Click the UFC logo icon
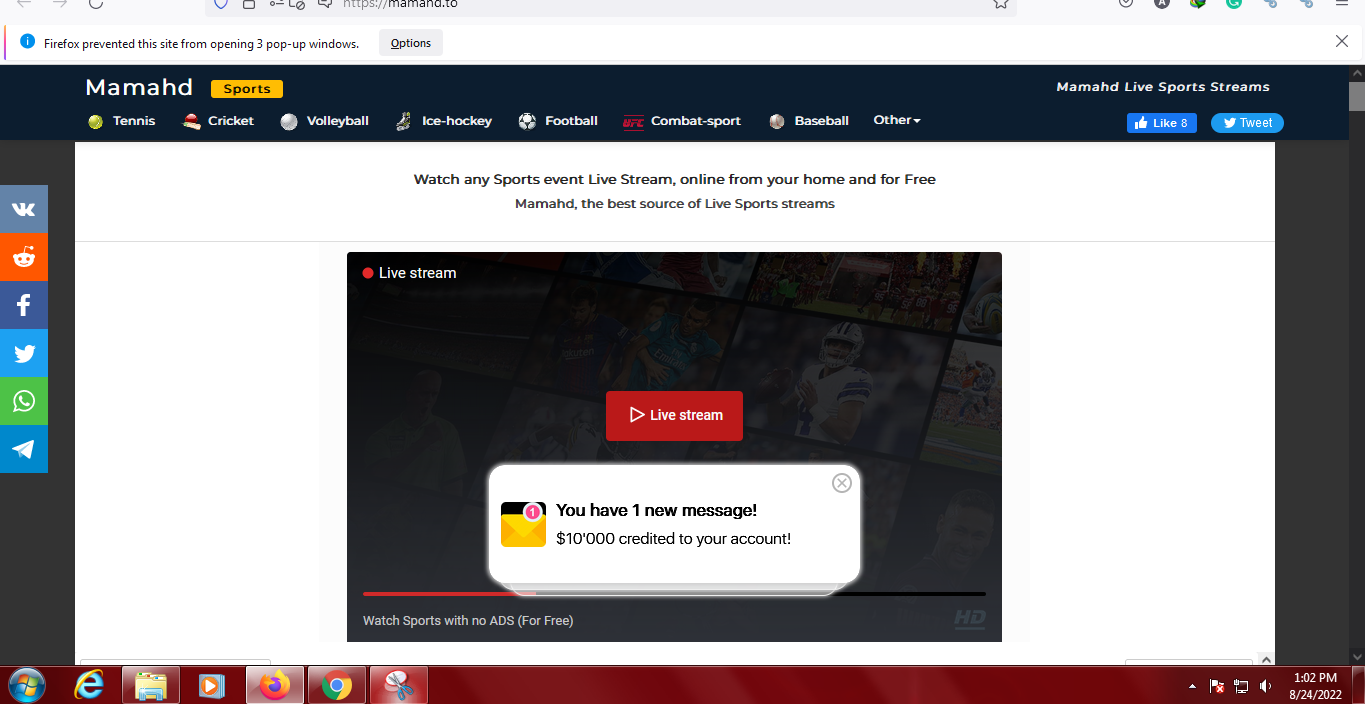 (633, 122)
